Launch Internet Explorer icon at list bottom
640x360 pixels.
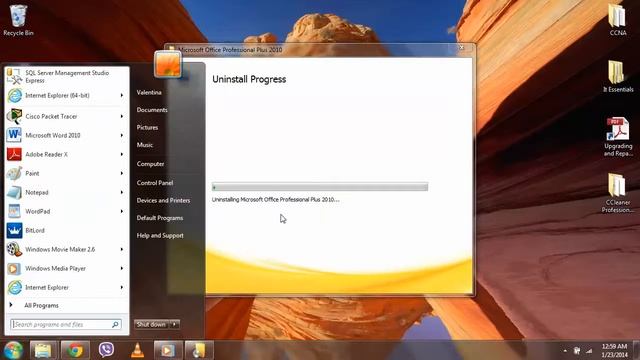(14, 287)
